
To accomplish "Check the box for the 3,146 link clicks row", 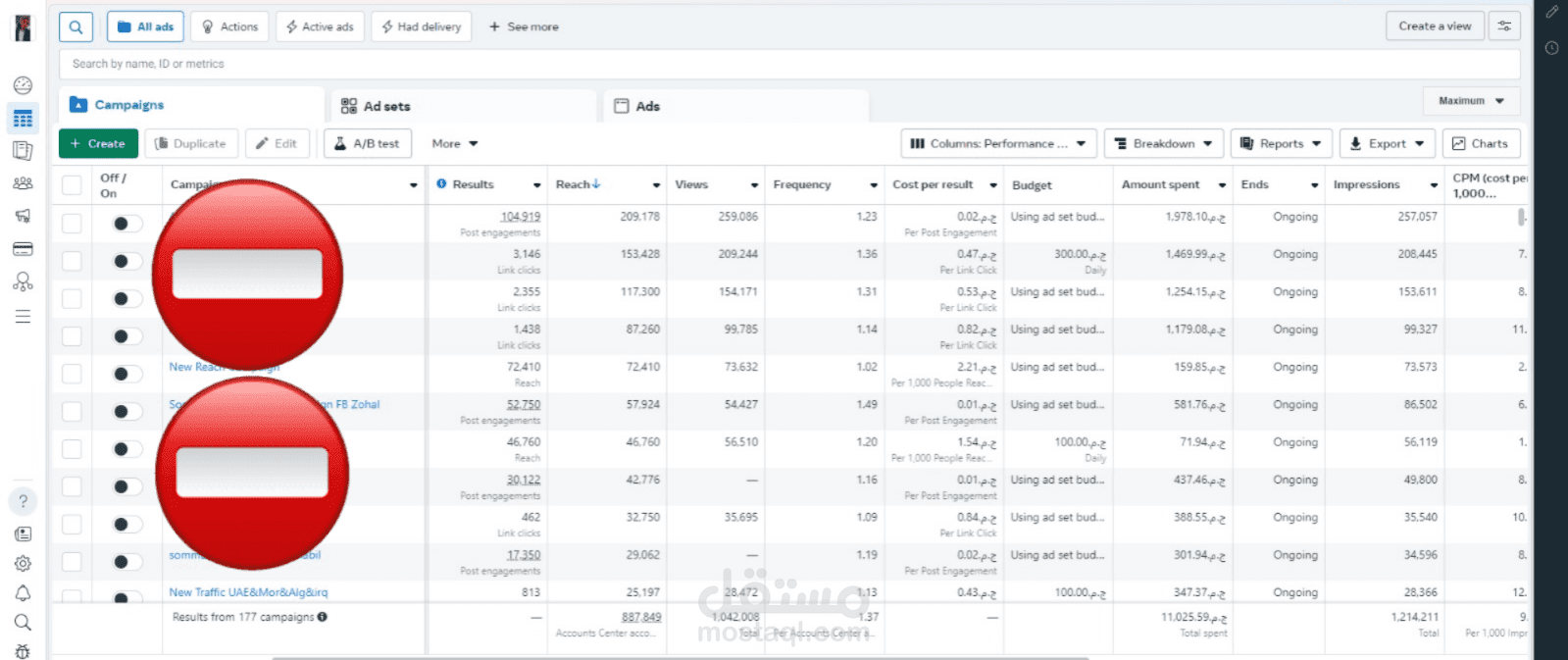I will coord(72,261).
